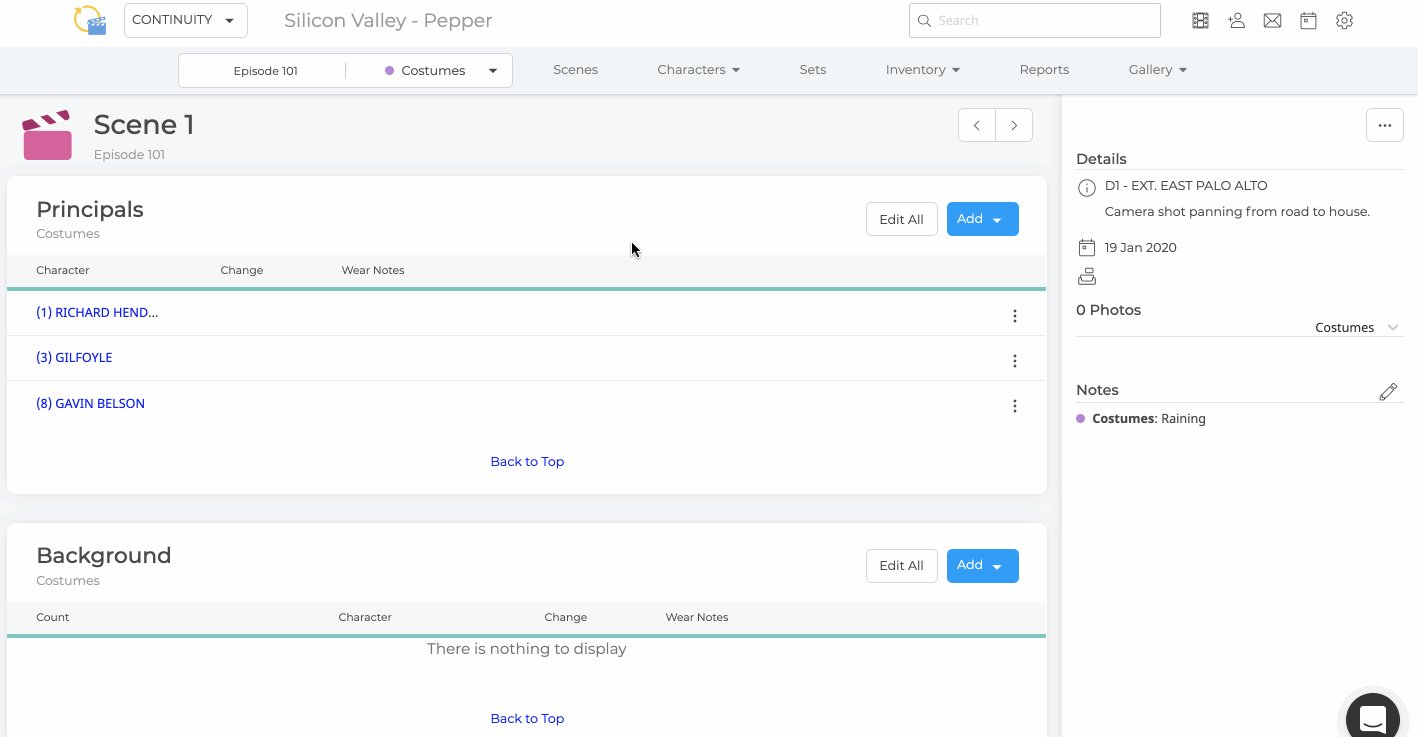Open the Principals Add dropdown
This screenshot has height=737, width=1418.
click(982, 219)
